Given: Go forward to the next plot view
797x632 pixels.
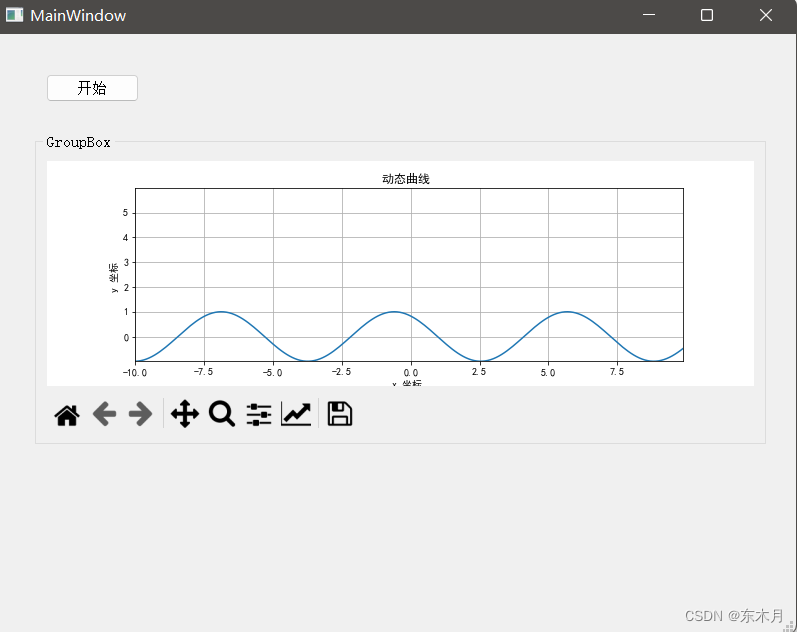Looking at the screenshot, I should [140, 414].
